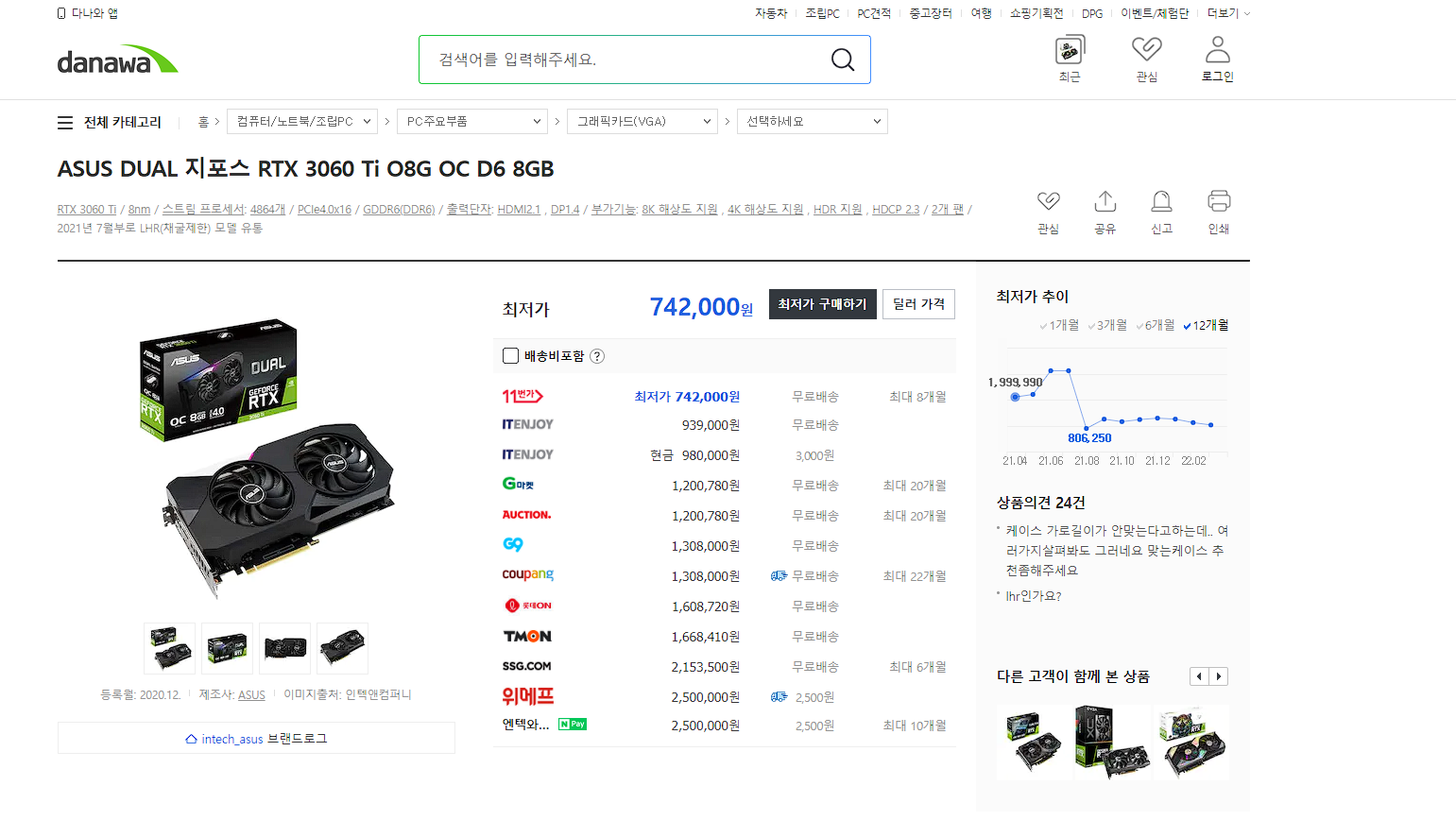The image size is (1456, 837).
Task: Select the fourth product thumbnail under main image
Action: click(342, 648)
